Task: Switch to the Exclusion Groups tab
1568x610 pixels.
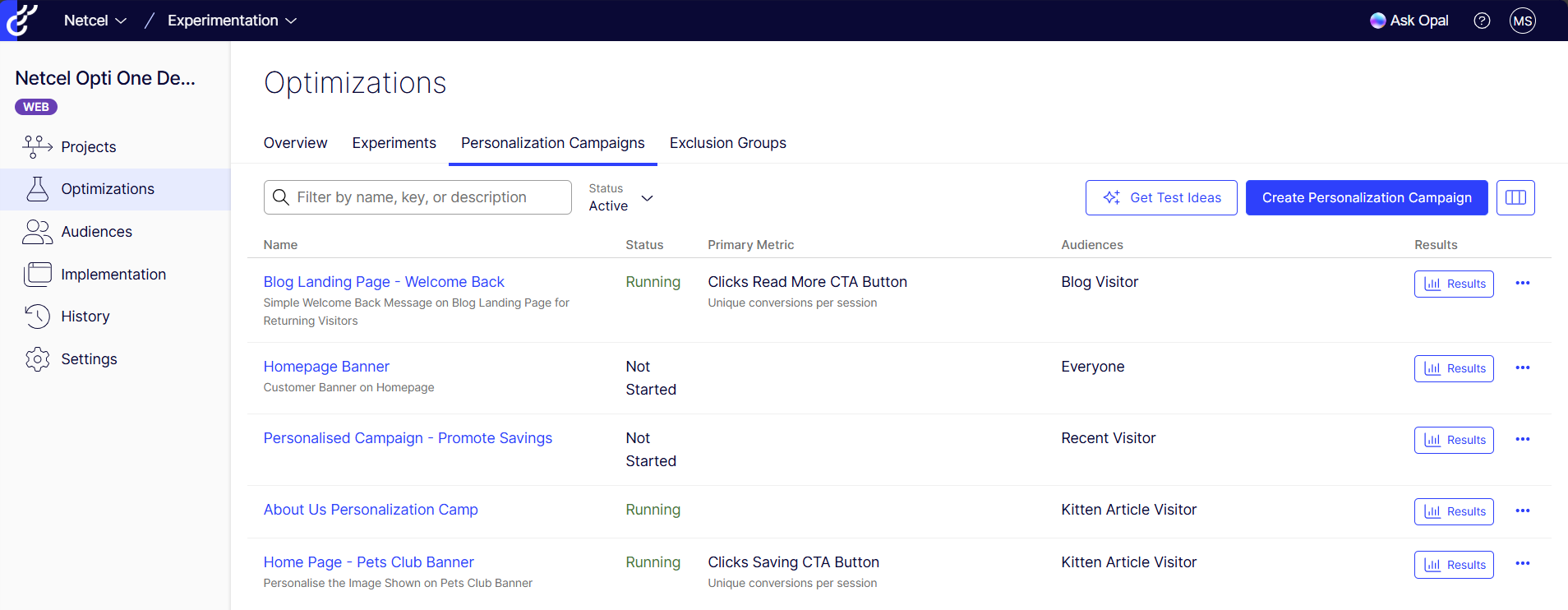Action: 727,143
